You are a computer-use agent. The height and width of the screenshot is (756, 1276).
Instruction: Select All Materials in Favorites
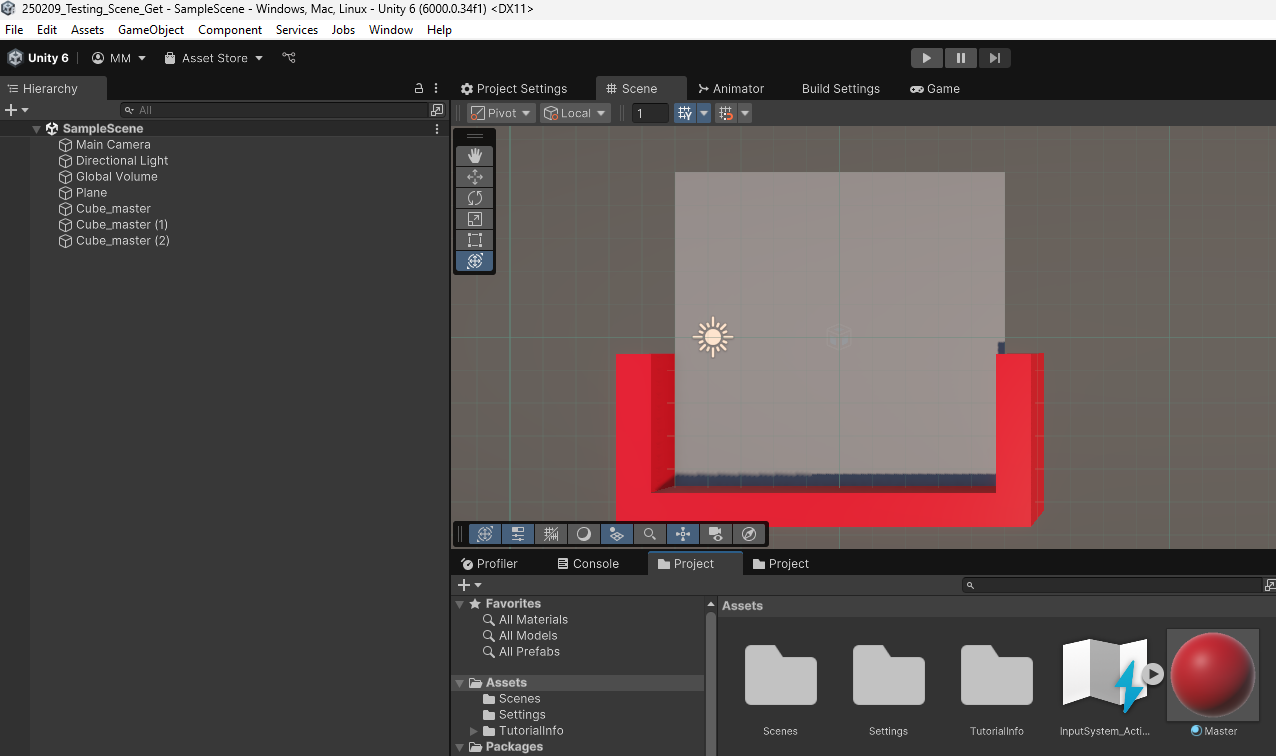(533, 620)
